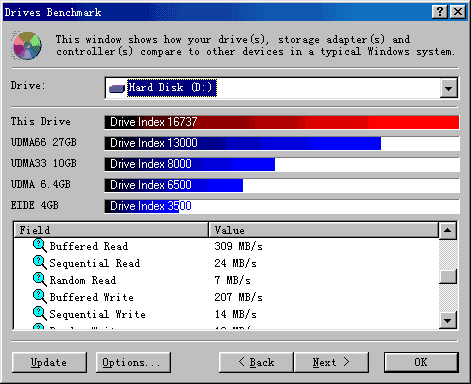The width and height of the screenshot is (471, 384).
Task: Go to next page with Next
Action: coord(331,362)
